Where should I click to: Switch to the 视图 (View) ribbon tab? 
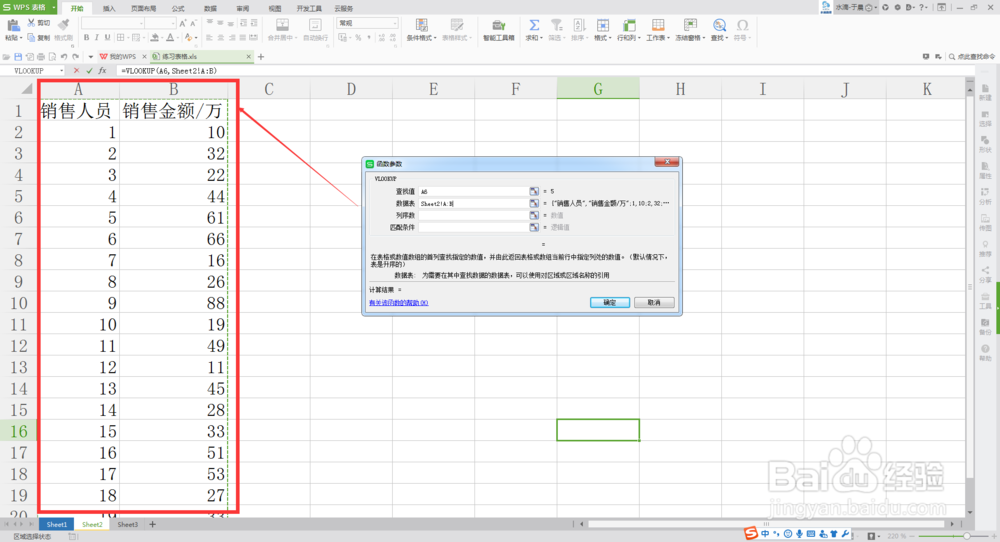click(x=275, y=8)
